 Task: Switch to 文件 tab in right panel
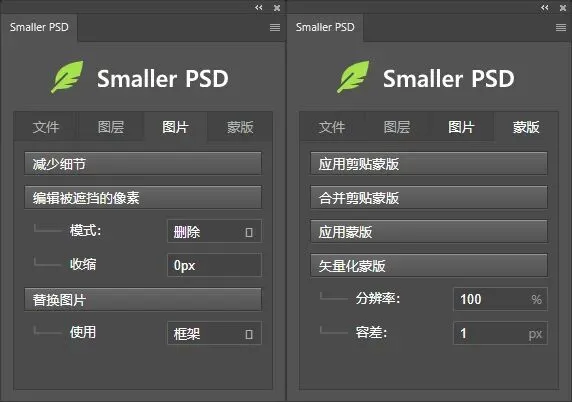332,127
